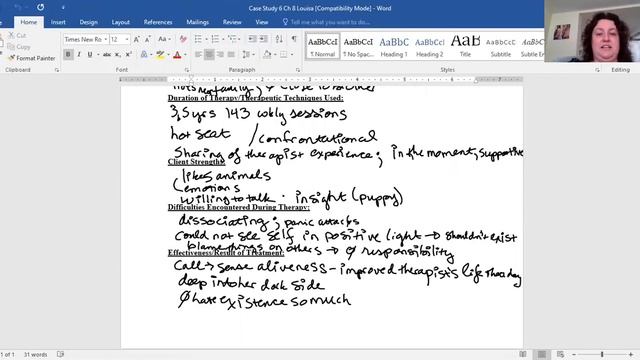Apply the Heading 2 style
Image resolution: width=640 pixels, height=360 pixels.
[429, 46]
